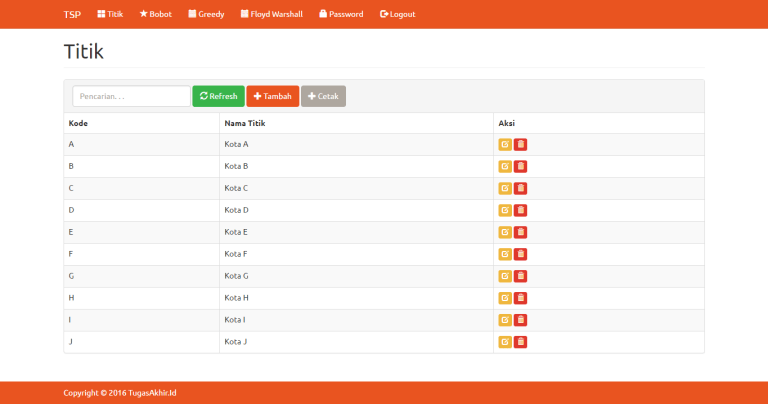Delete the Kota D row
768x404 pixels.
click(x=521, y=210)
